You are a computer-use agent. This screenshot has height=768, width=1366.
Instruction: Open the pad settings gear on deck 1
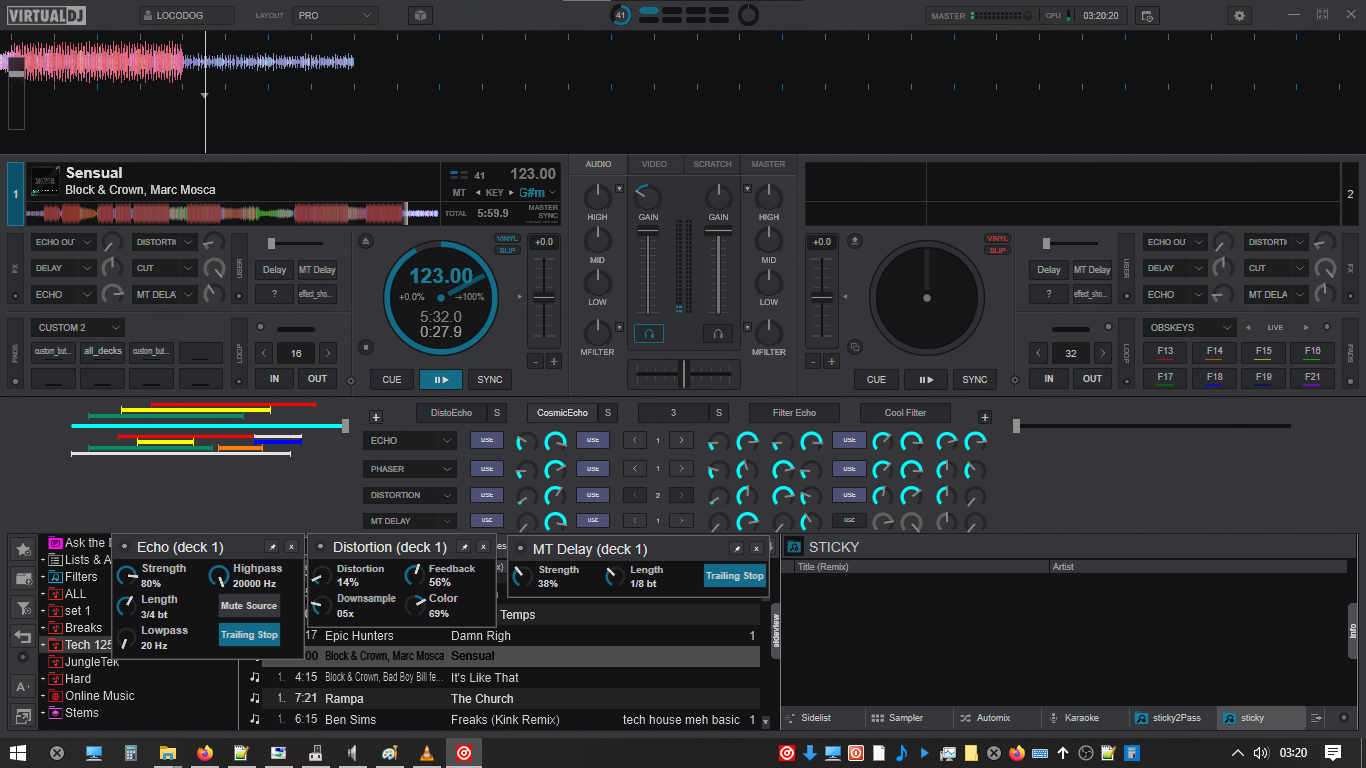point(351,381)
